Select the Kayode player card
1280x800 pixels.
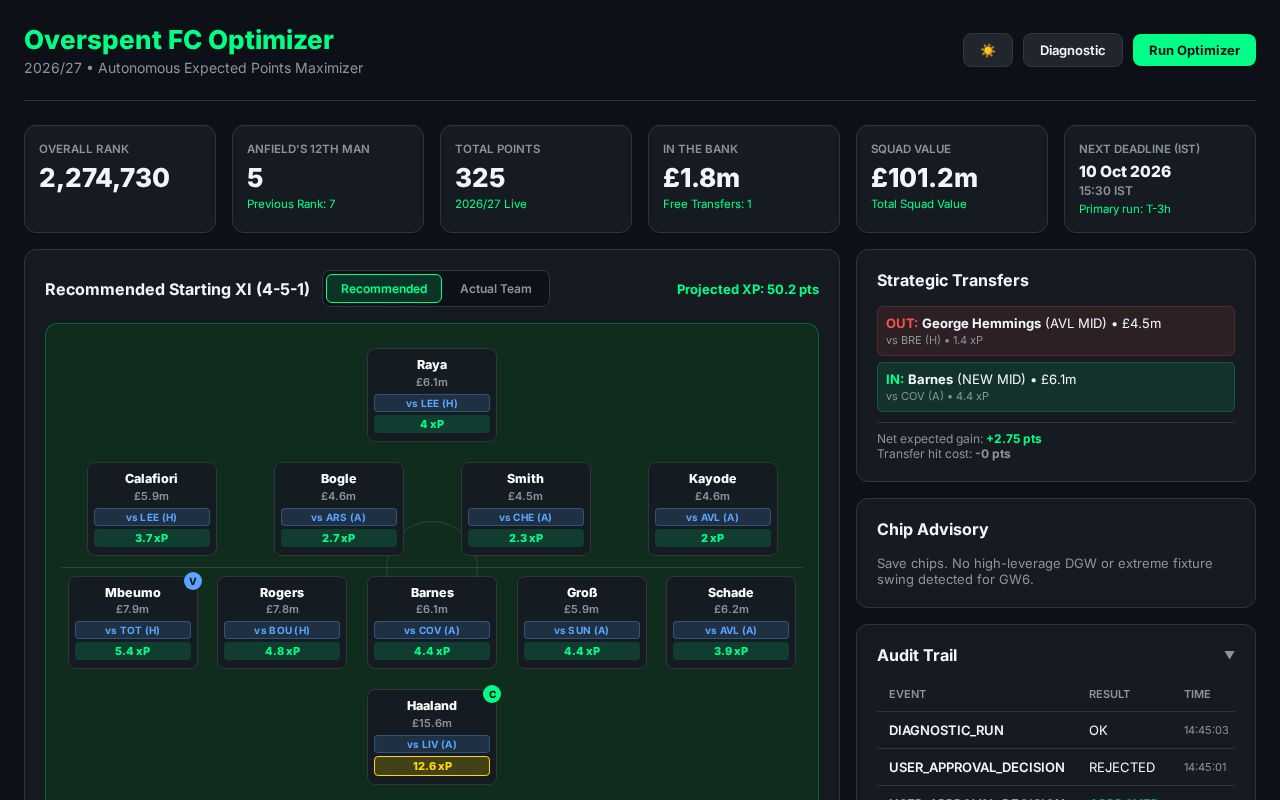click(713, 509)
